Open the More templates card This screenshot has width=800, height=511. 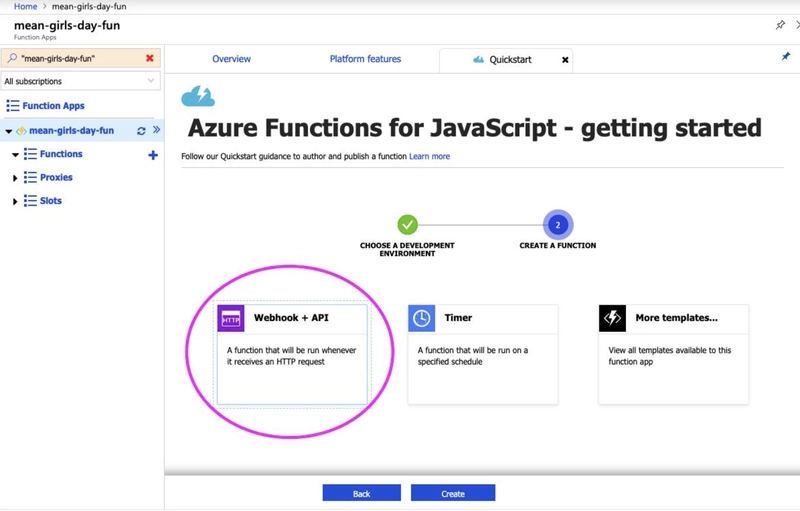pyautogui.click(x=673, y=354)
